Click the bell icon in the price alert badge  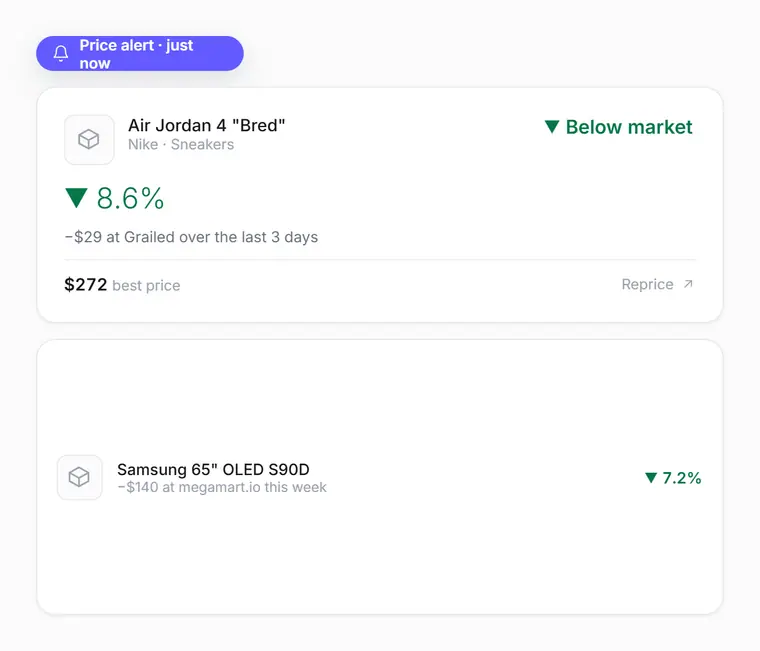pyautogui.click(x=61, y=53)
